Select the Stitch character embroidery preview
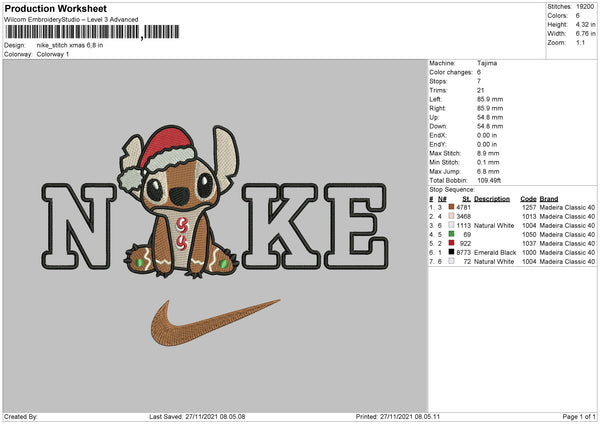 pyautogui.click(x=179, y=202)
